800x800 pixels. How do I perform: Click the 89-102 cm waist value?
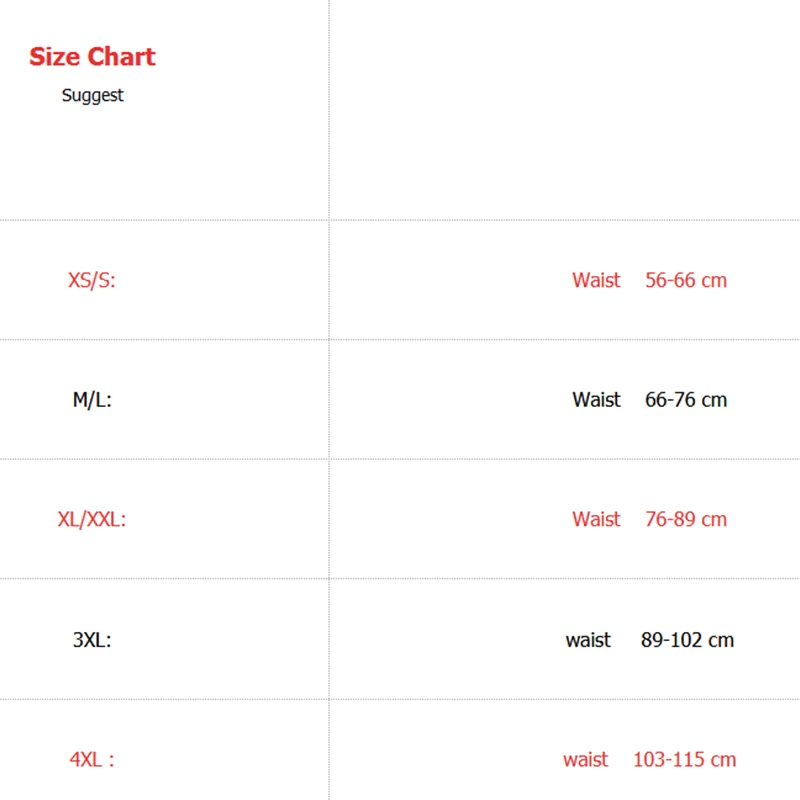[687, 640]
